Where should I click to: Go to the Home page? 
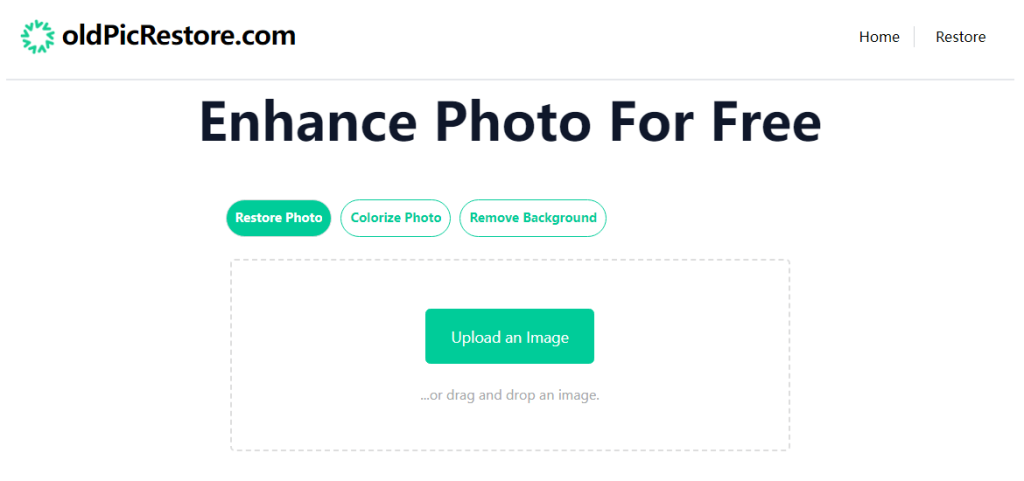point(879,37)
